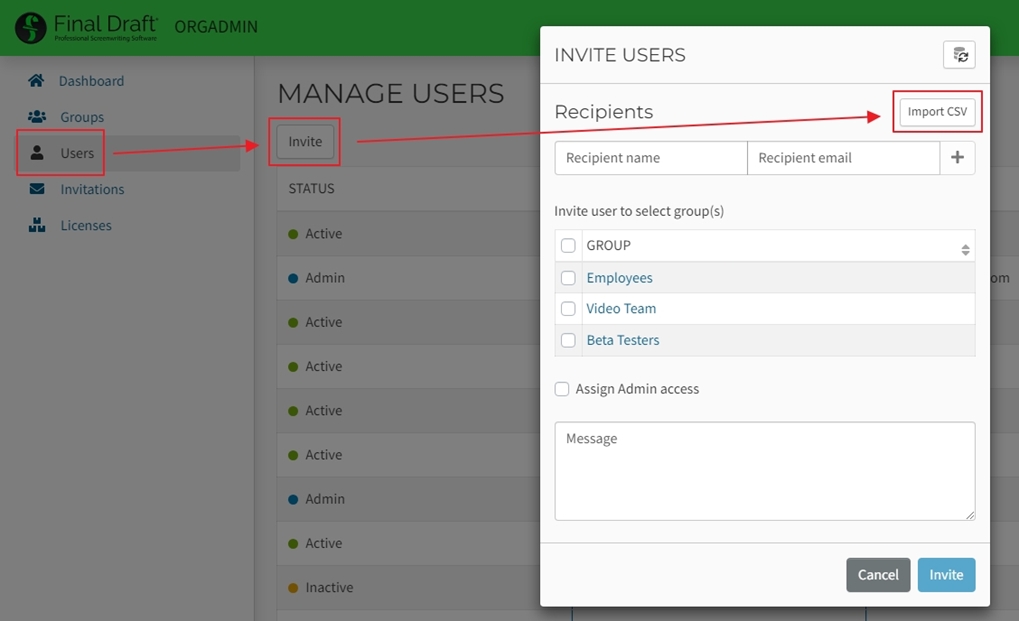Toggle the select-all GROUP checkbox
The width and height of the screenshot is (1019, 621).
point(568,246)
